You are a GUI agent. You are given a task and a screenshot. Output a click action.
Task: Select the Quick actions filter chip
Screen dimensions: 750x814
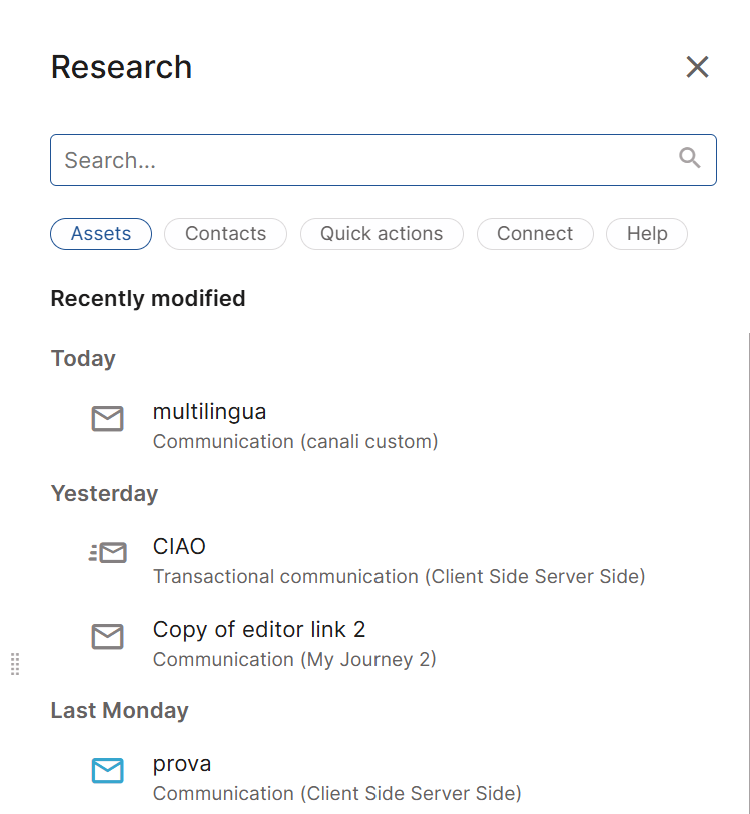(x=381, y=234)
